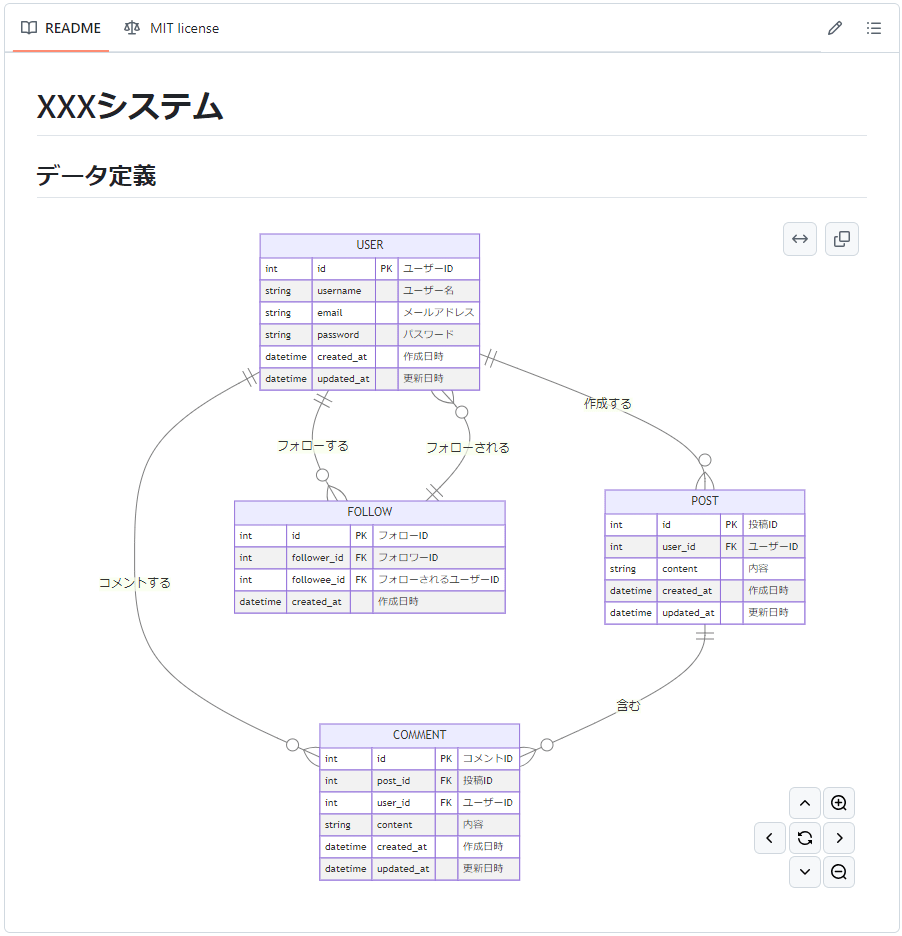Pan the diagram down
Screen dimensions: 902x936
804,871
